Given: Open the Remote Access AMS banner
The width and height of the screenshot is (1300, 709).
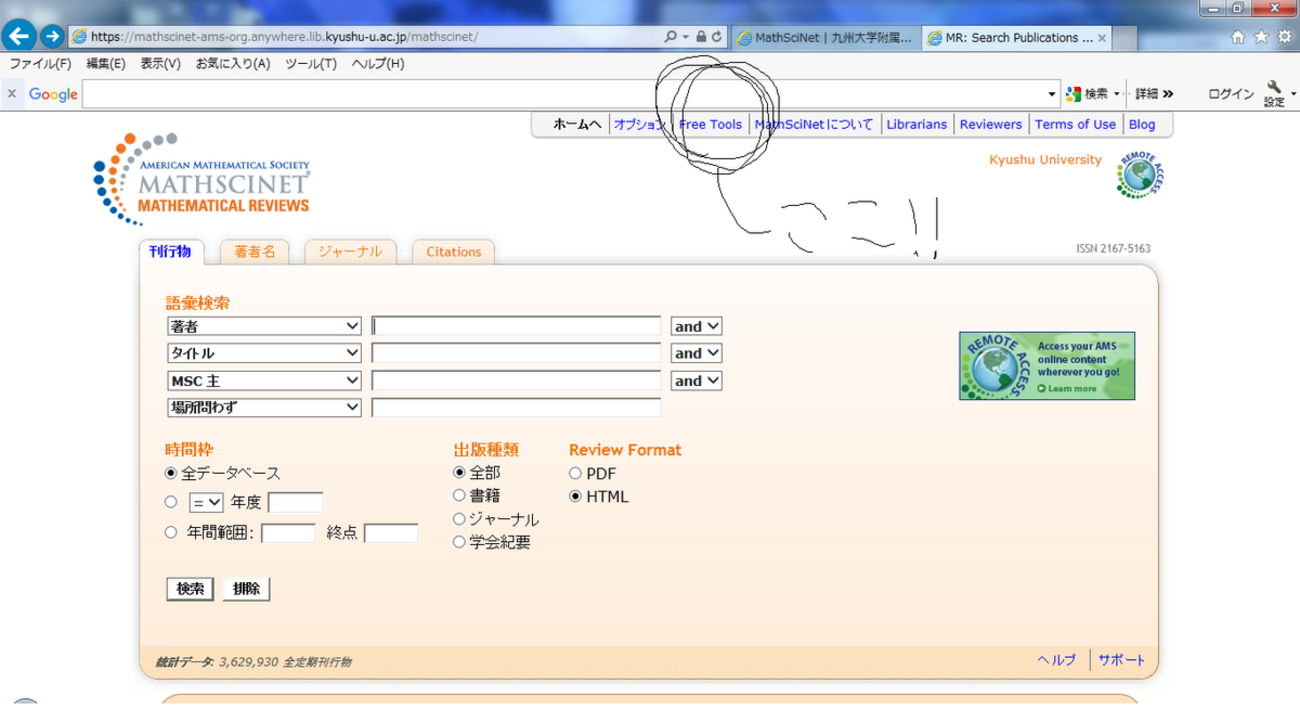Looking at the screenshot, I should click(1047, 366).
